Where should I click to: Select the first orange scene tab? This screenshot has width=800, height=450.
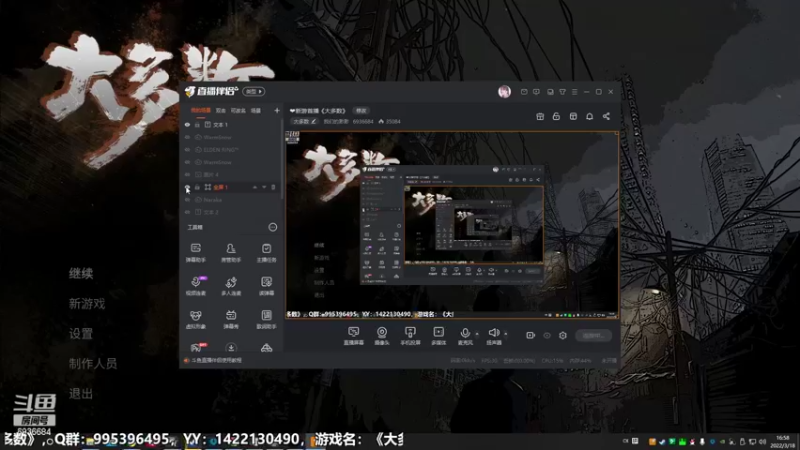tap(201, 110)
